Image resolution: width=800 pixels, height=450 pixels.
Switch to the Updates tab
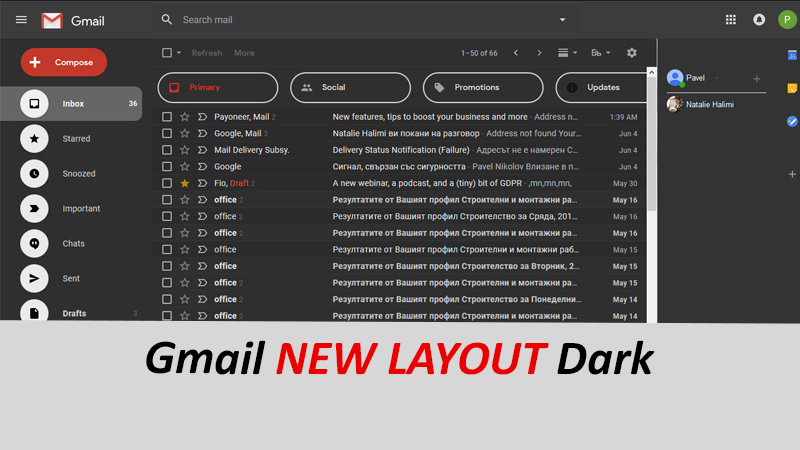tap(601, 87)
